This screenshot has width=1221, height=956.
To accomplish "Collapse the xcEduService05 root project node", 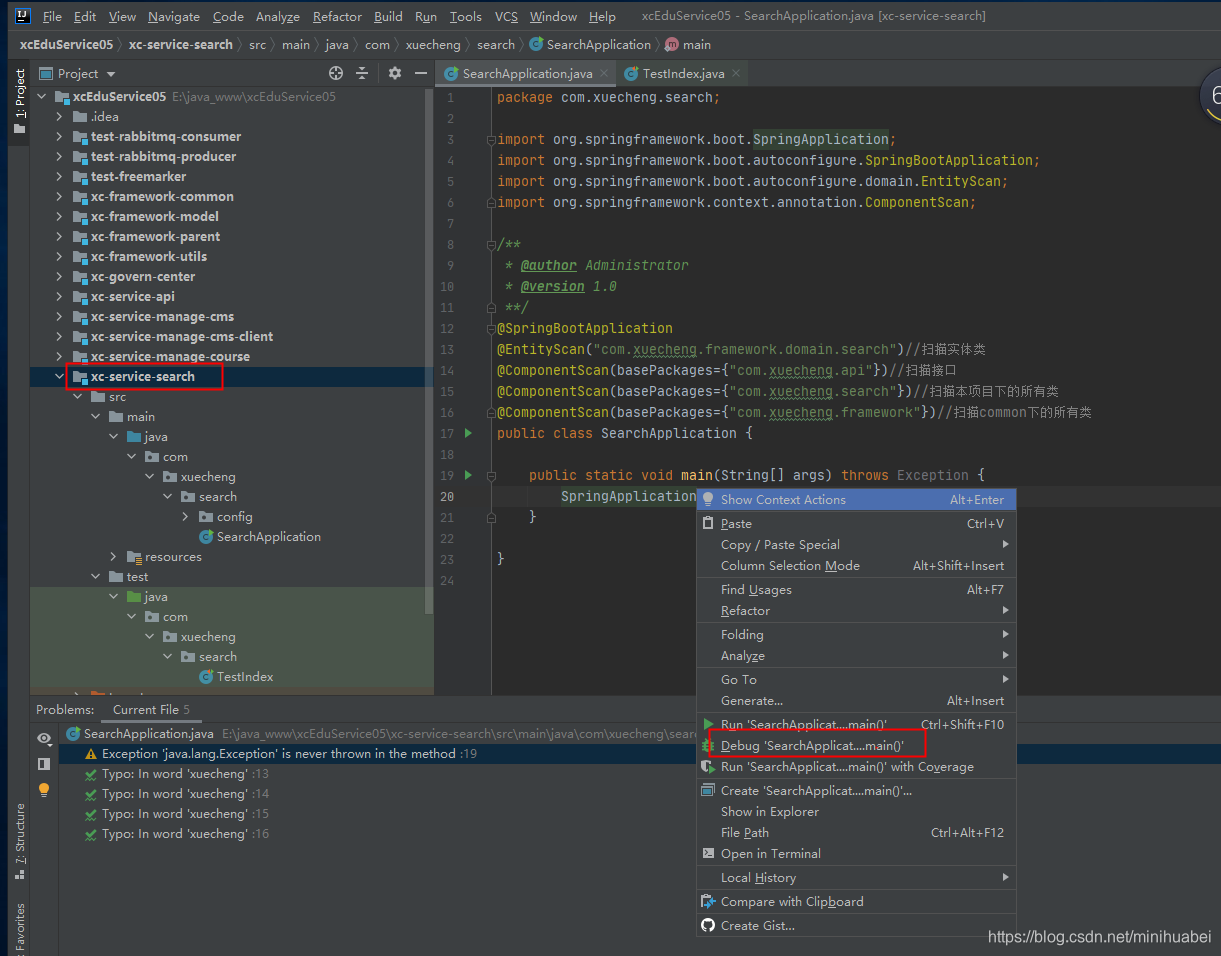I will pos(42,96).
